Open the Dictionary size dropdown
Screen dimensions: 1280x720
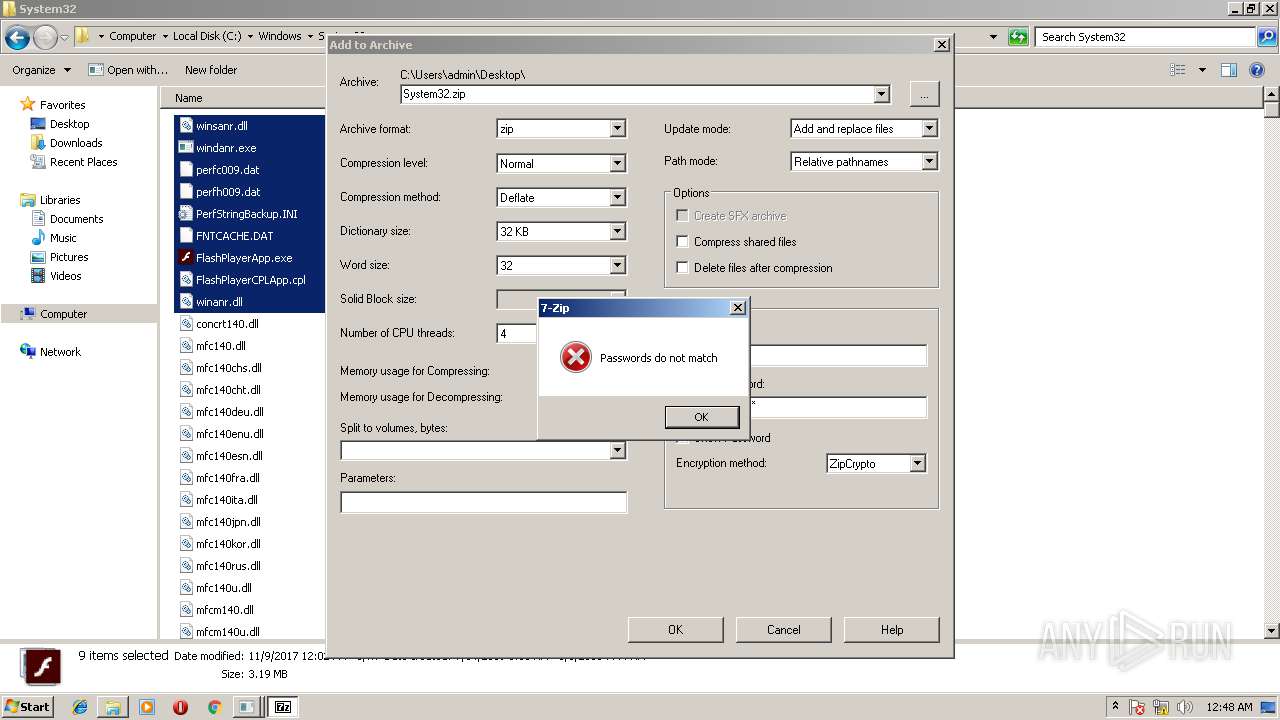[x=617, y=231]
